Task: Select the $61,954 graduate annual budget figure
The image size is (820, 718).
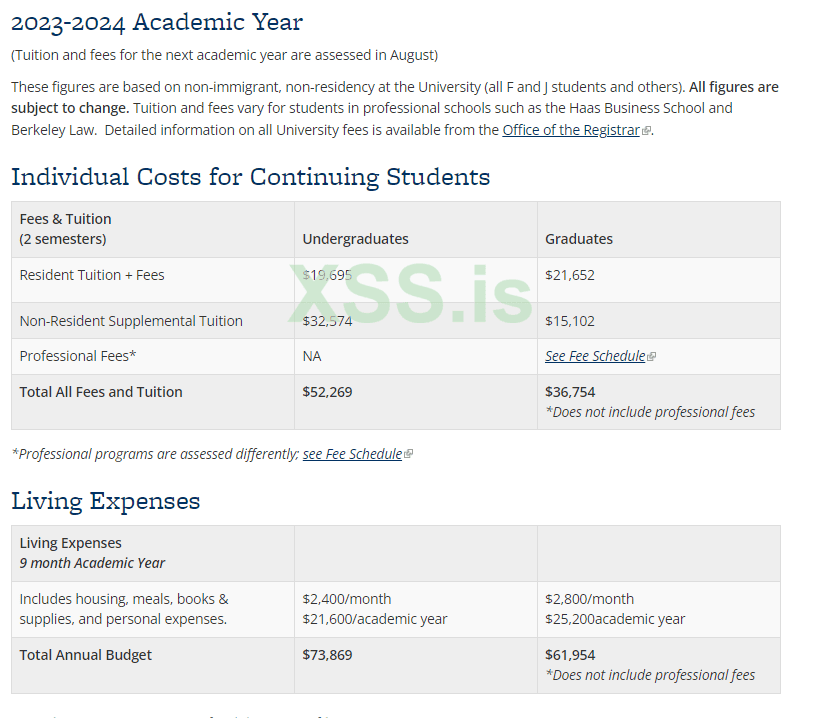Action: [570, 655]
